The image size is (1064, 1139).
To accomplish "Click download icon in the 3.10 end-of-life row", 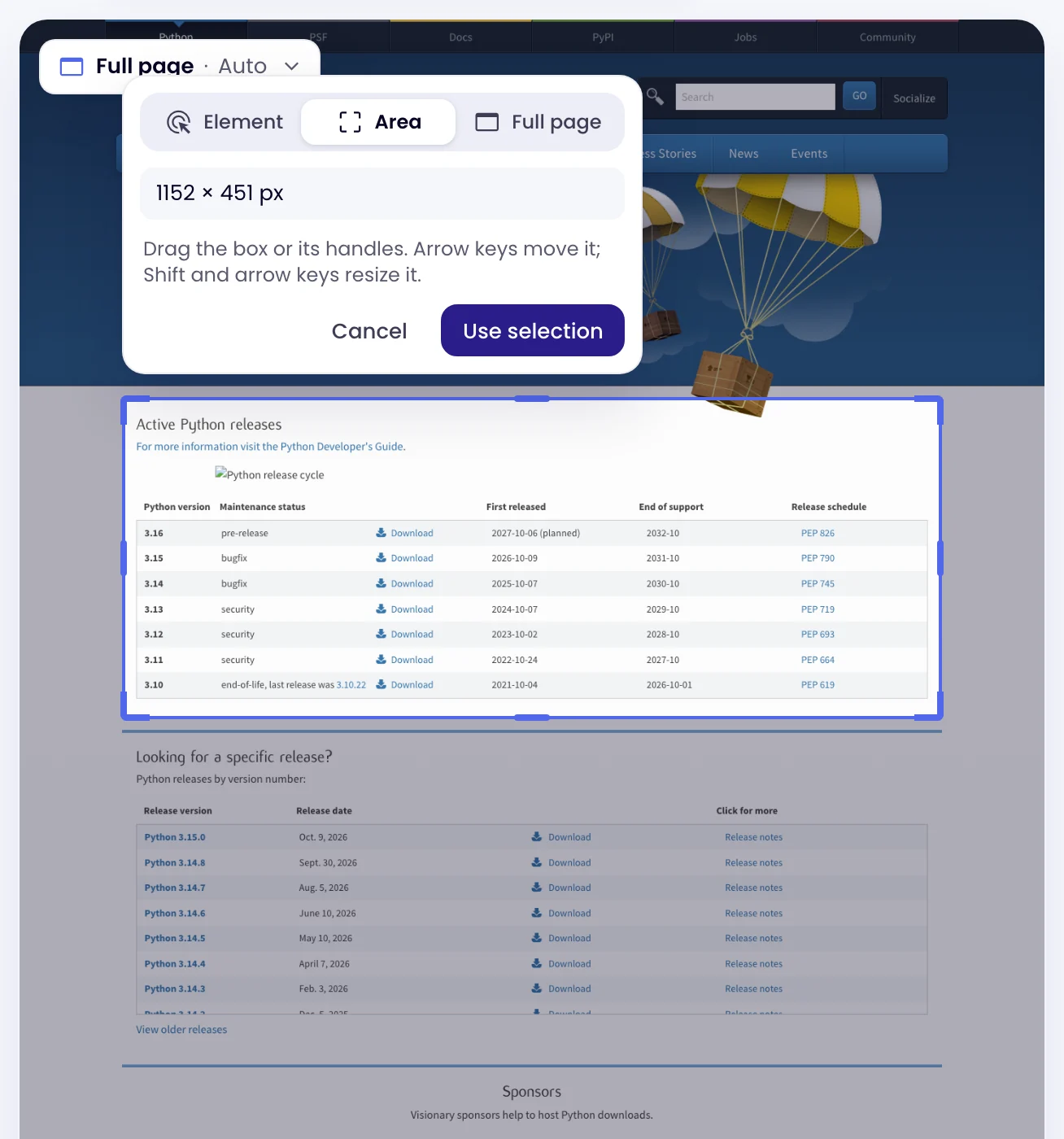I will point(381,685).
